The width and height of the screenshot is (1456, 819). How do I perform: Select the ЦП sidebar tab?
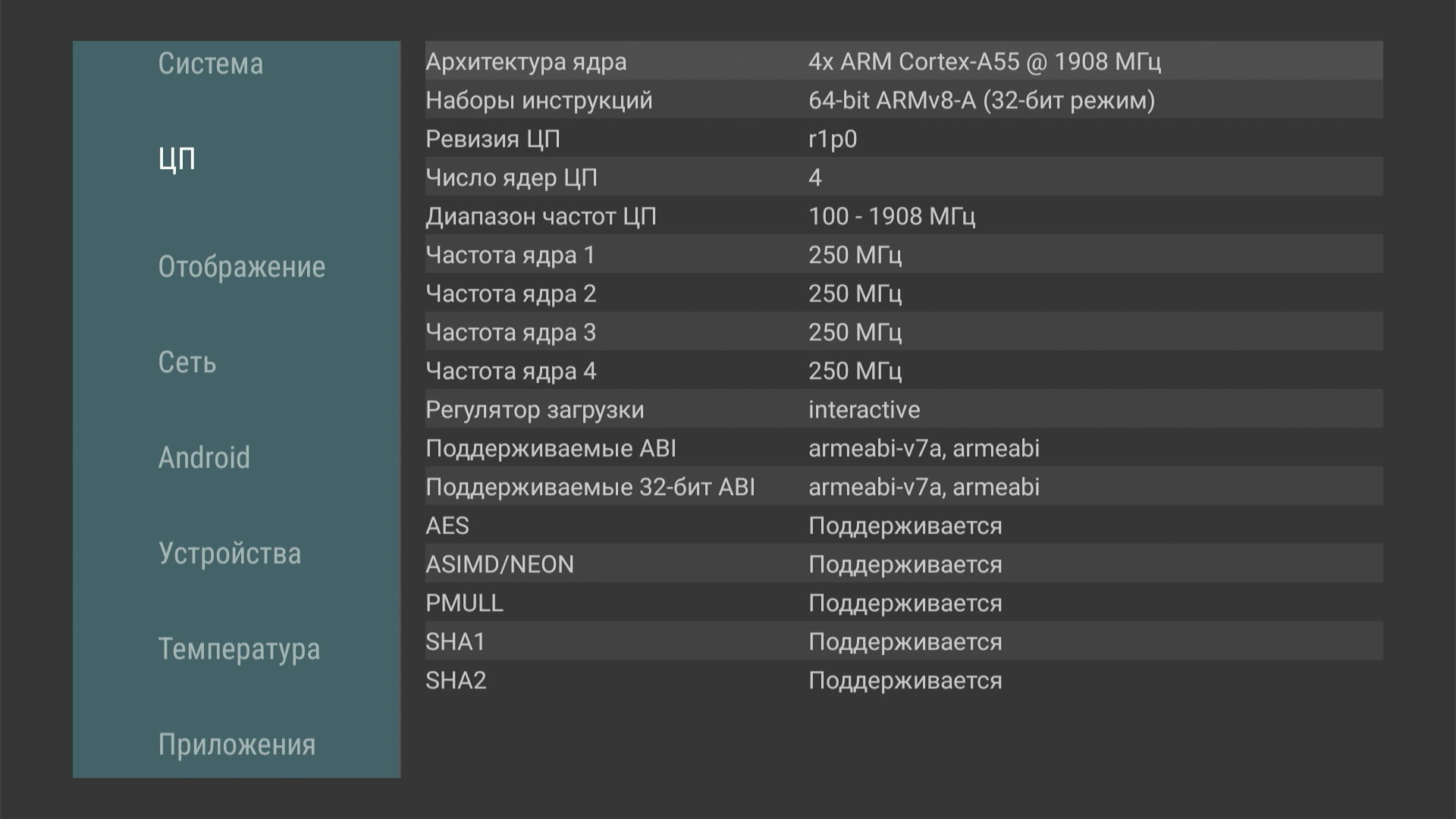(x=177, y=159)
